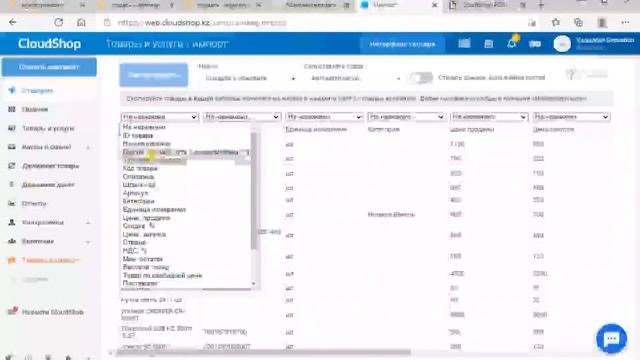The height and width of the screenshot is (360, 640).
Task: Reload the page with the refresh icon
Action: (x=58, y=22)
